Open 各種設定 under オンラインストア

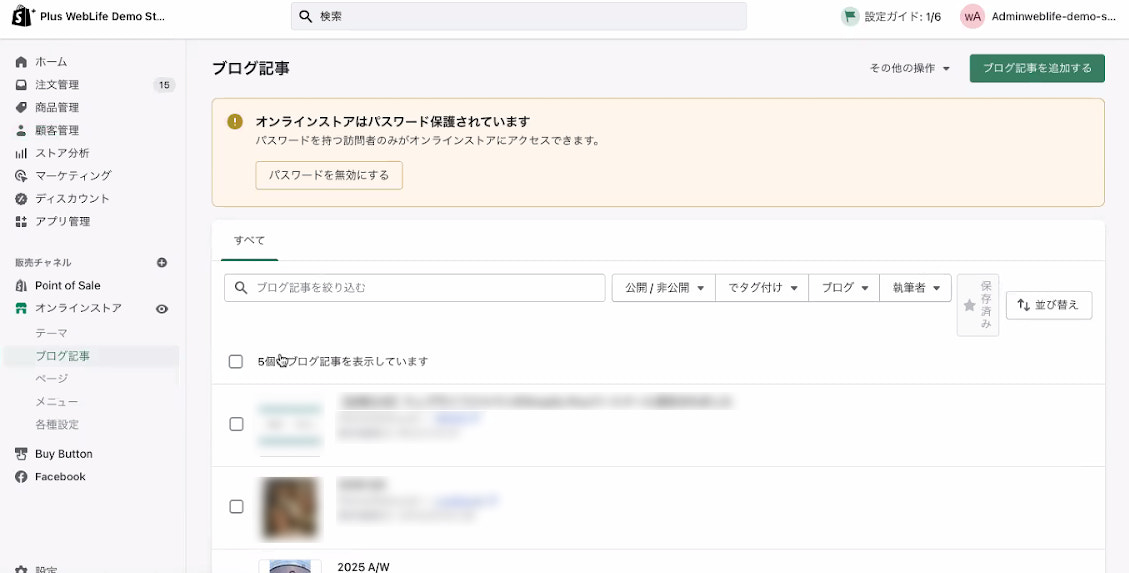click(x=57, y=425)
